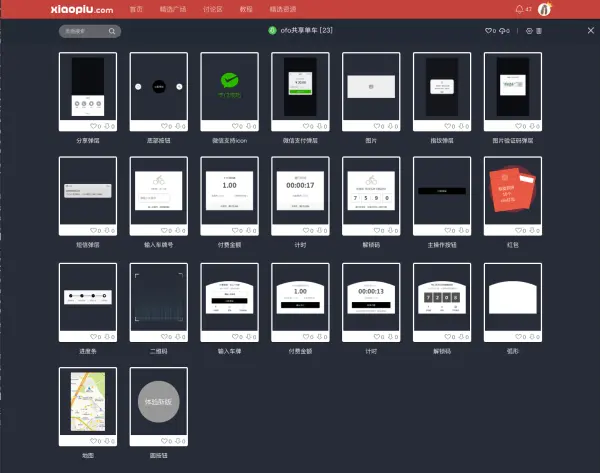This screenshot has width=600, height=473.
Task: Download the 输入车牌号 card component
Action: 180,230
